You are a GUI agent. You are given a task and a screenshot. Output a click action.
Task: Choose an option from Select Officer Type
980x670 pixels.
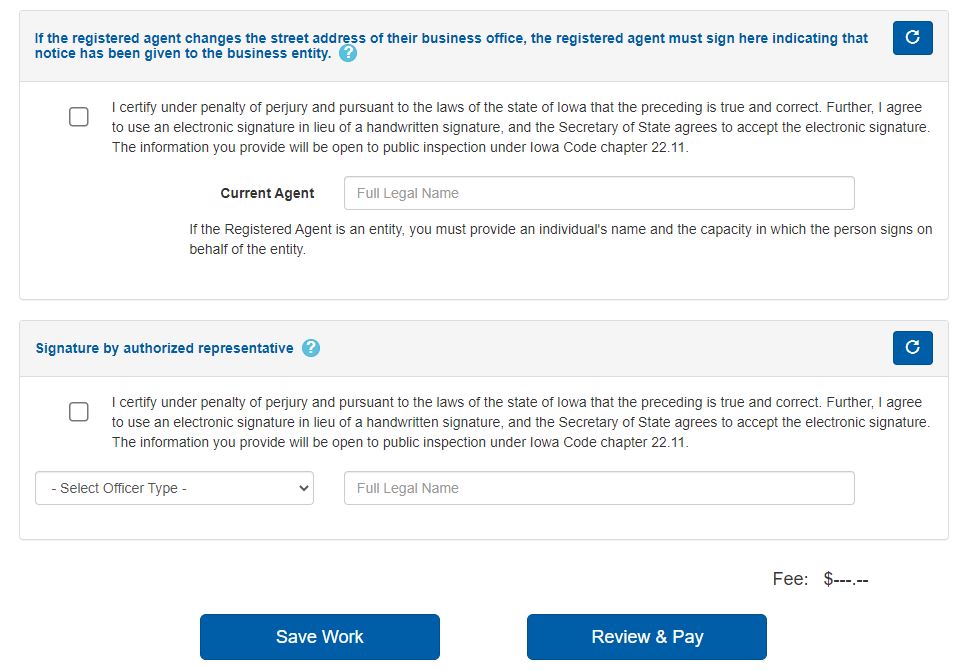(x=174, y=488)
